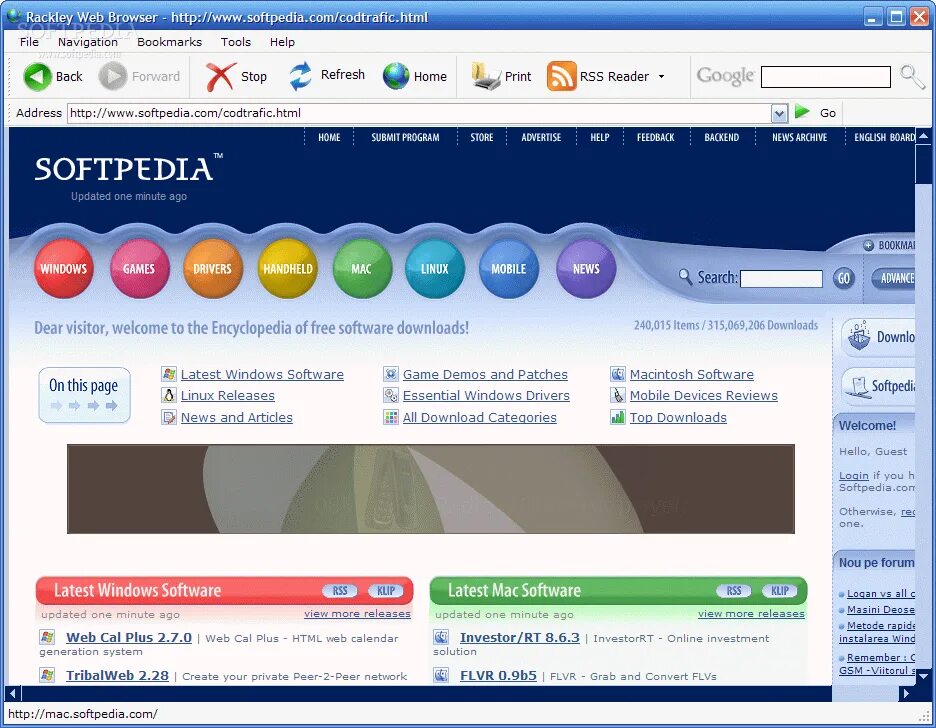Viewport: 936px width, 728px height.
Task: Click view more releases under Windows Software
Action: point(358,613)
